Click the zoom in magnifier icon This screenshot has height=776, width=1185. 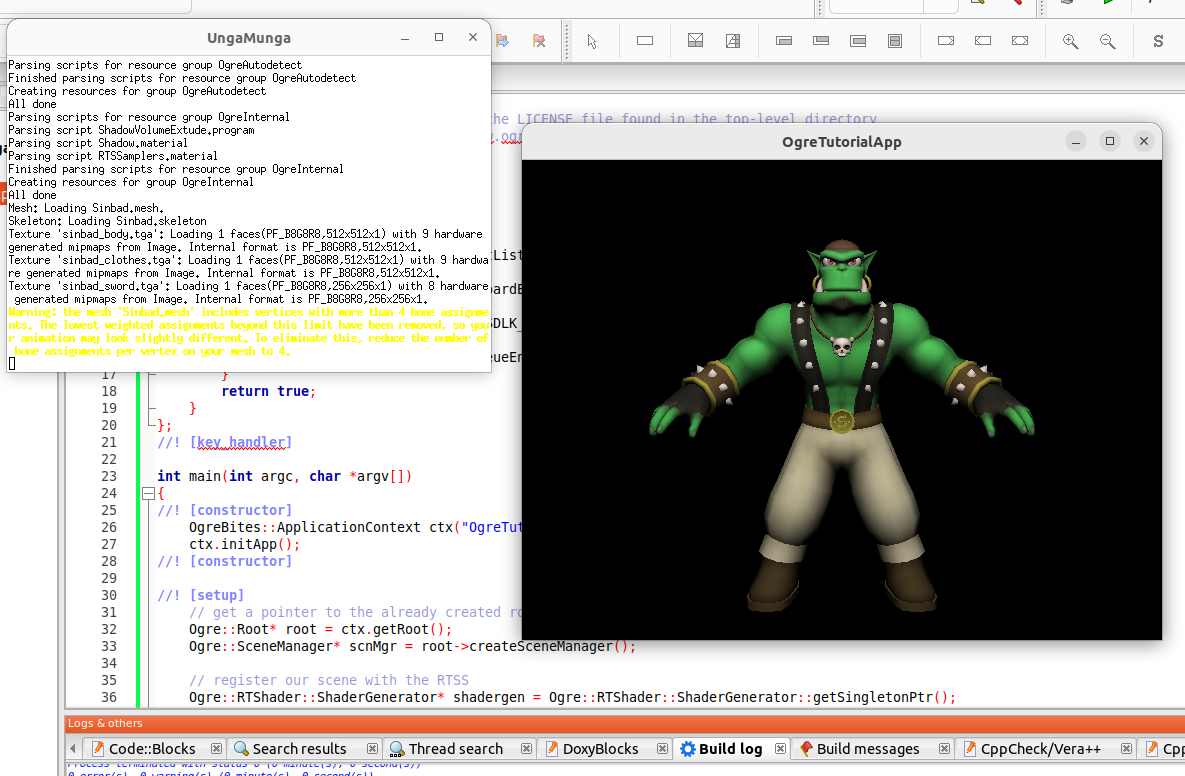[1070, 41]
